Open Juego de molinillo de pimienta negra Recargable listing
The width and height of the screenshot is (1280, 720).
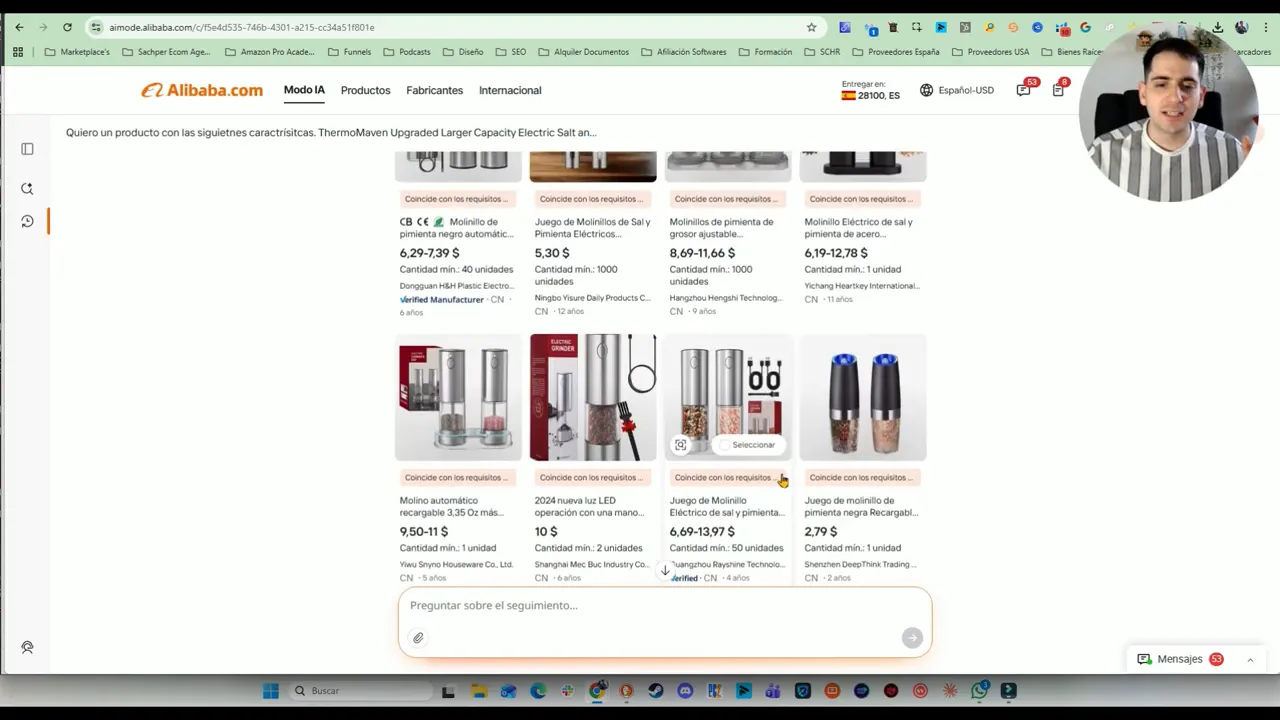click(861, 506)
